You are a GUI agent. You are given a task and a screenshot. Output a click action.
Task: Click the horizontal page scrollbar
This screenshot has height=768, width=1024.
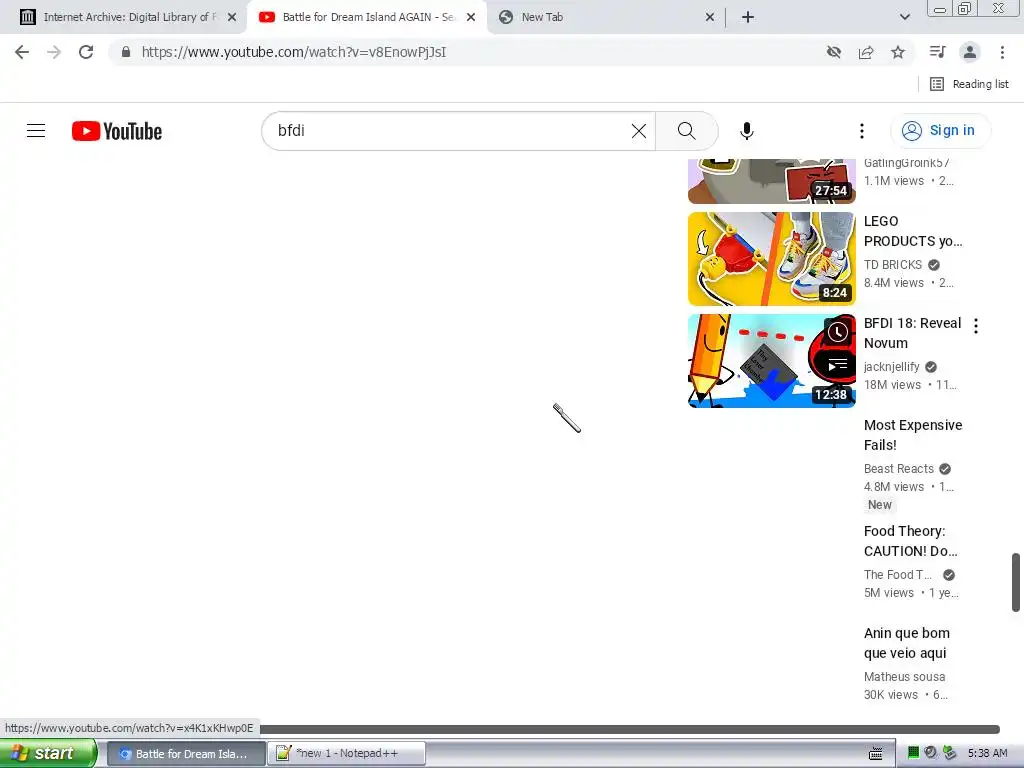630,729
